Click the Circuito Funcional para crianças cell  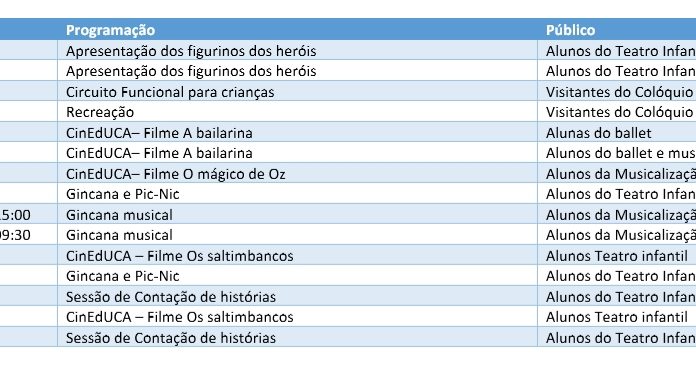[297, 92]
